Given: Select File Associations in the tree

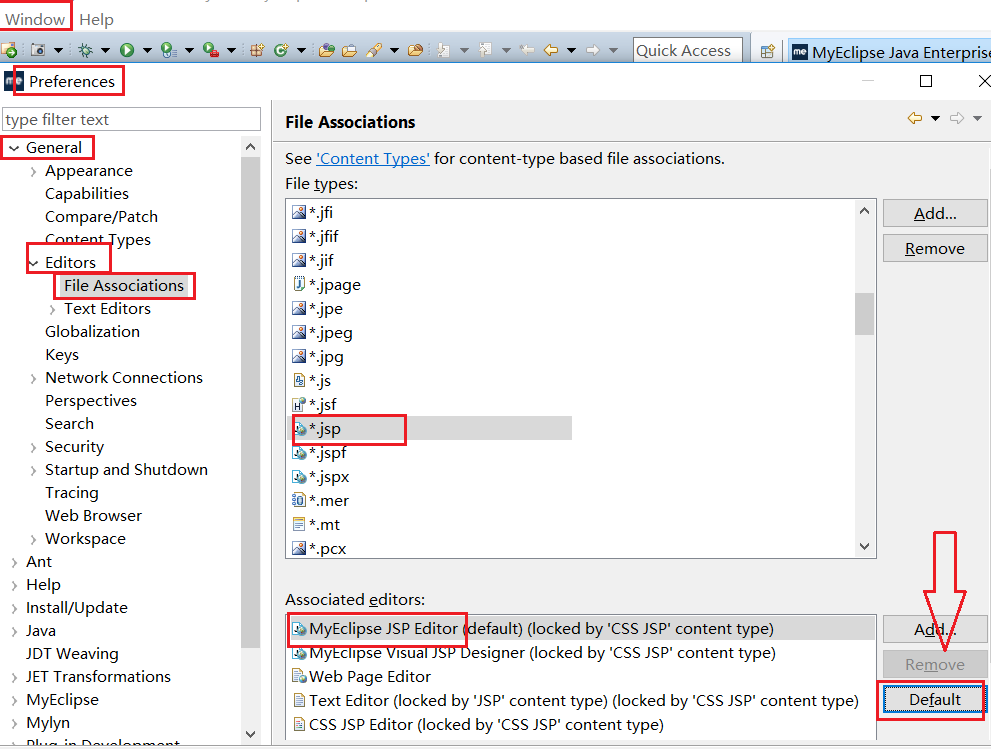Looking at the screenshot, I should [124, 286].
